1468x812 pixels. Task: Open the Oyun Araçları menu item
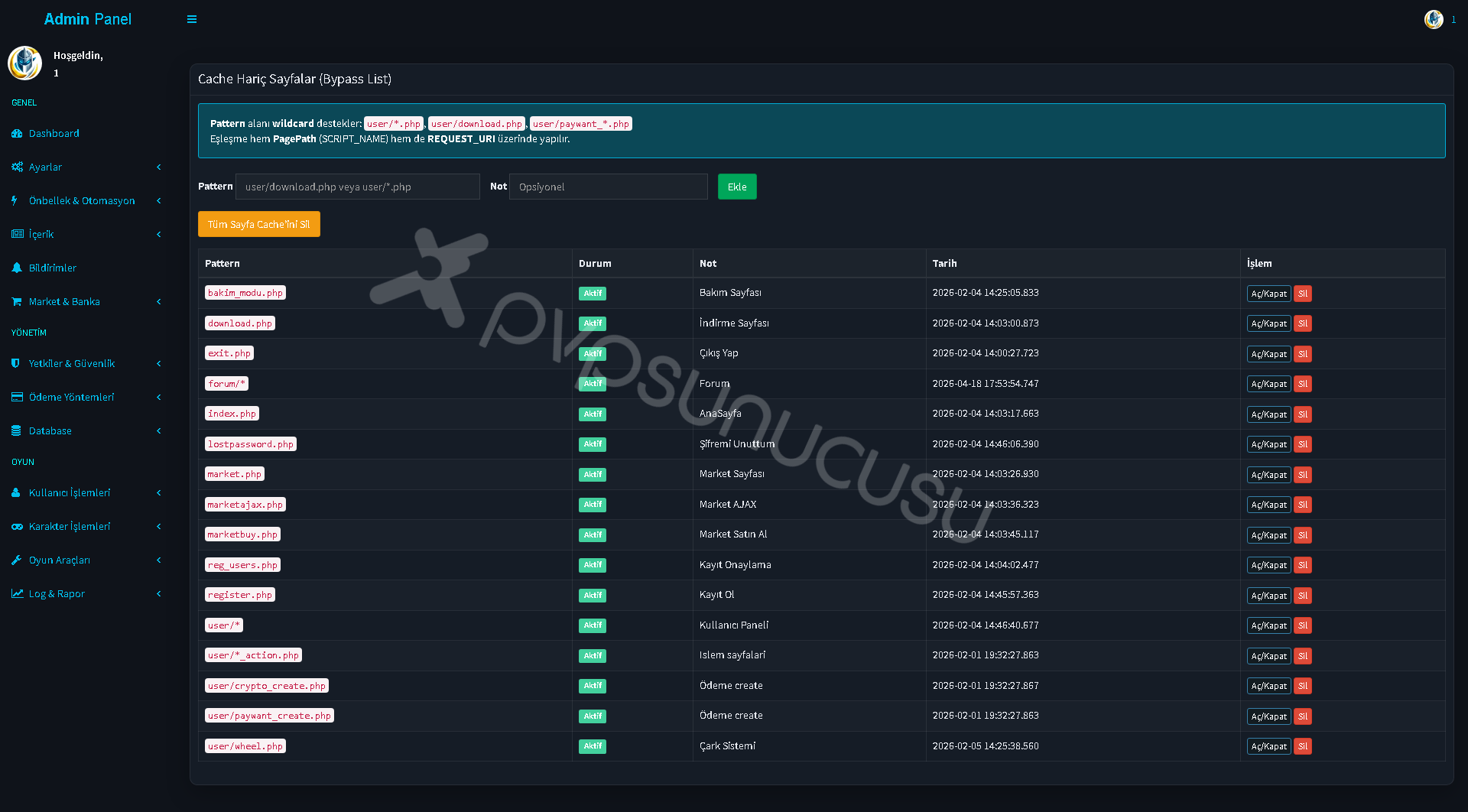(88, 560)
